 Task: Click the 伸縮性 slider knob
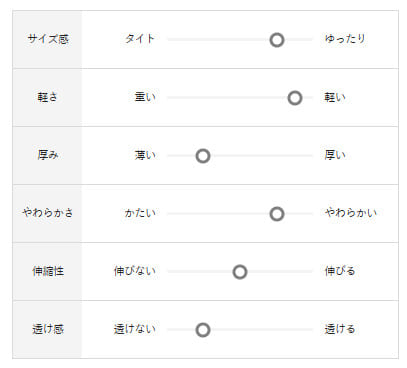click(x=240, y=272)
